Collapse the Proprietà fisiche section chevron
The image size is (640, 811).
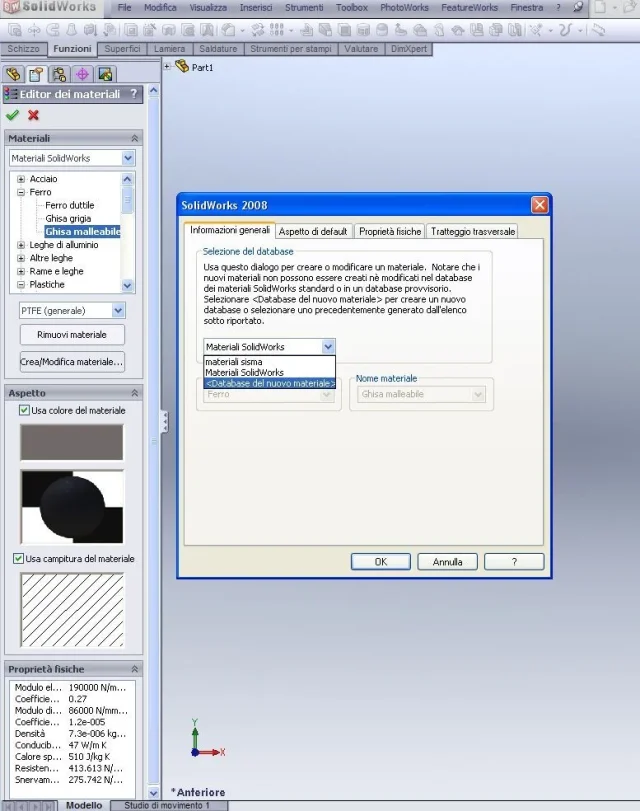135,669
